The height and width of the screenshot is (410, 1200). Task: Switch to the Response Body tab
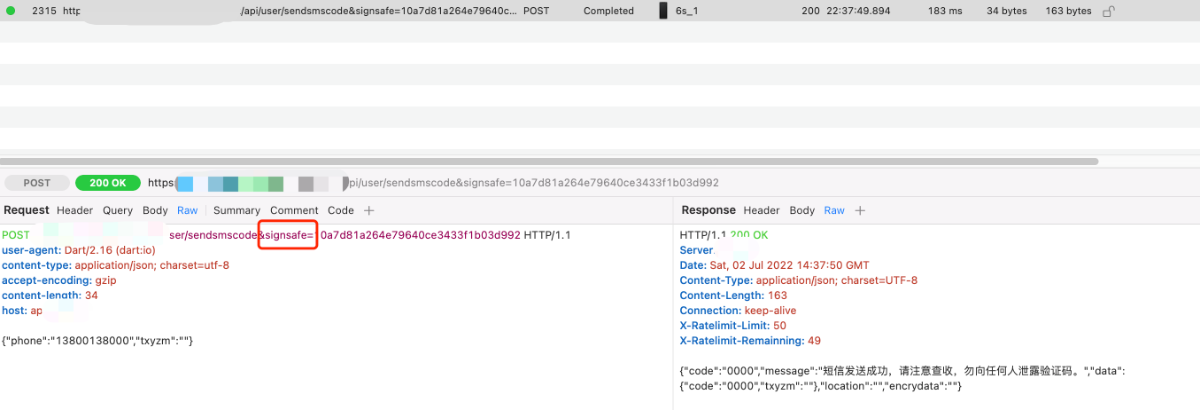802,211
